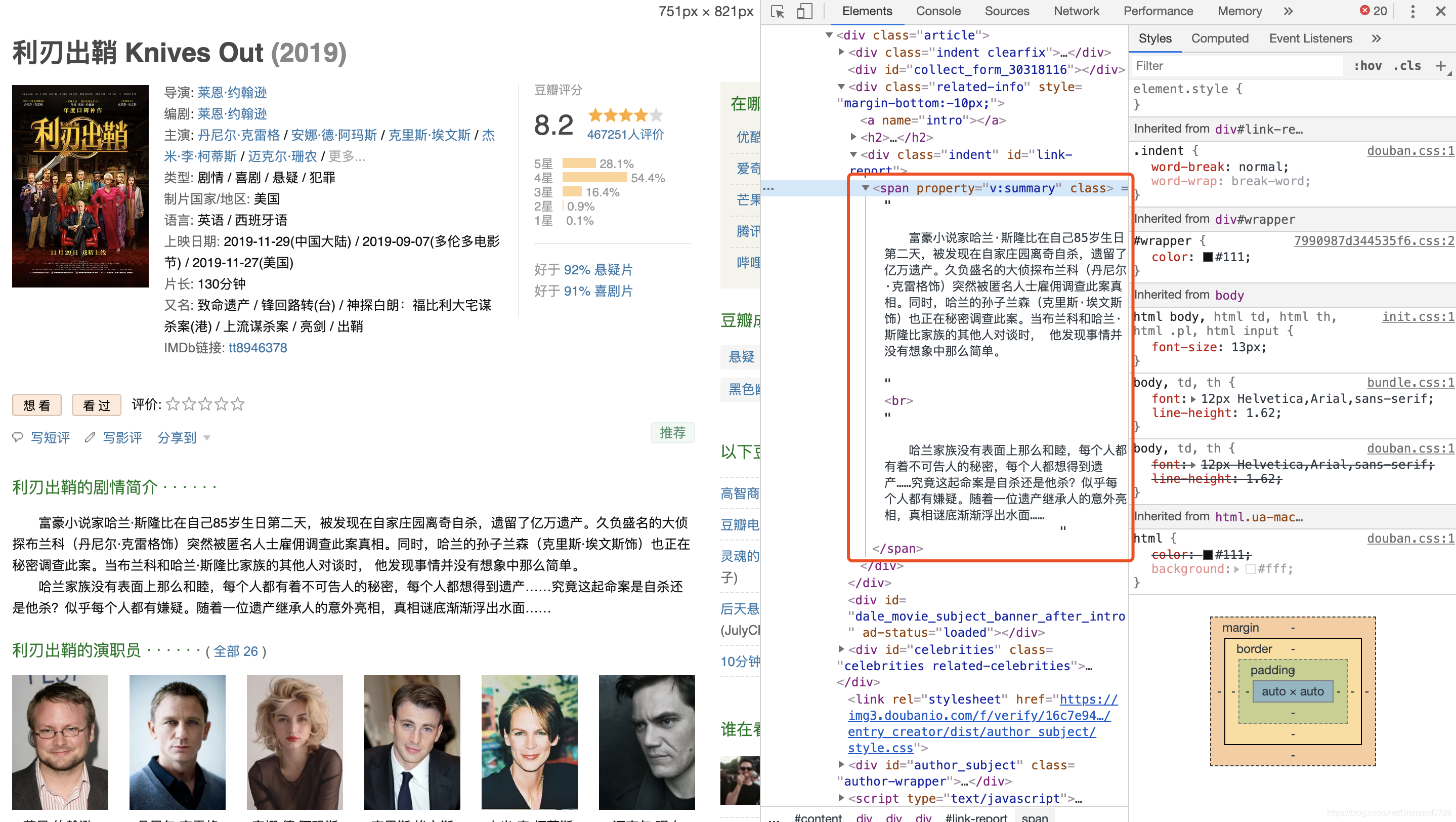The height and width of the screenshot is (822, 1456).
Task: Open the Sources tab
Action: [x=1007, y=11]
